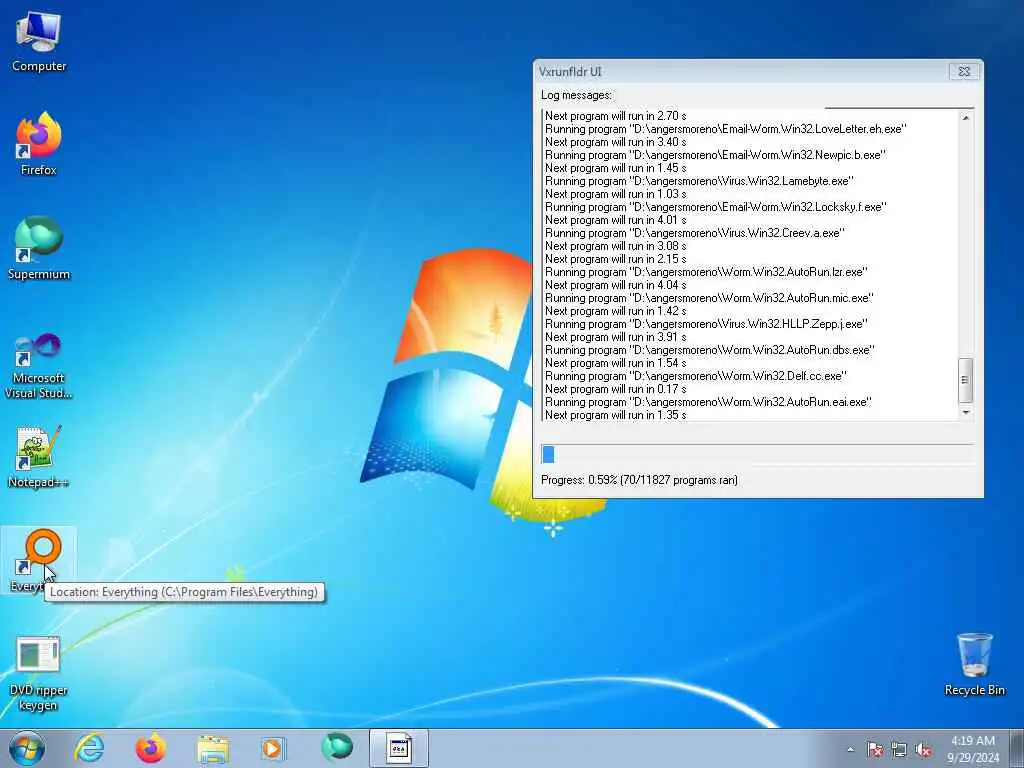Click the log line with Worm.Win32.Delf.cc.exe

click(x=696, y=376)
